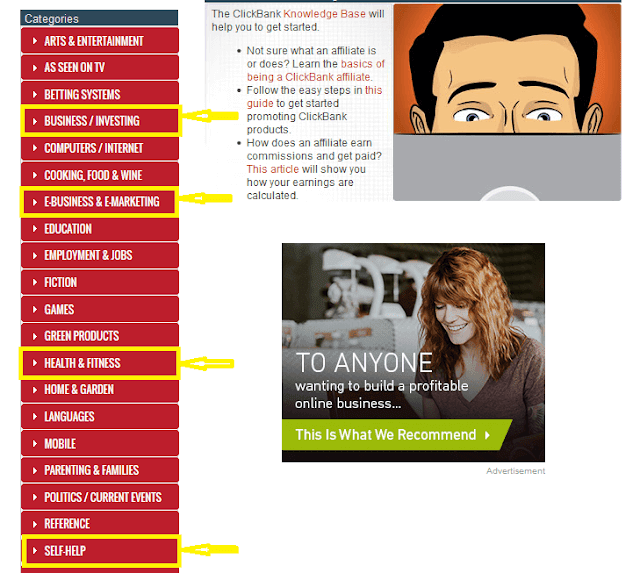The image size is (640, 573).
Task: Open the Green Products category
Action: click(100, 336)
